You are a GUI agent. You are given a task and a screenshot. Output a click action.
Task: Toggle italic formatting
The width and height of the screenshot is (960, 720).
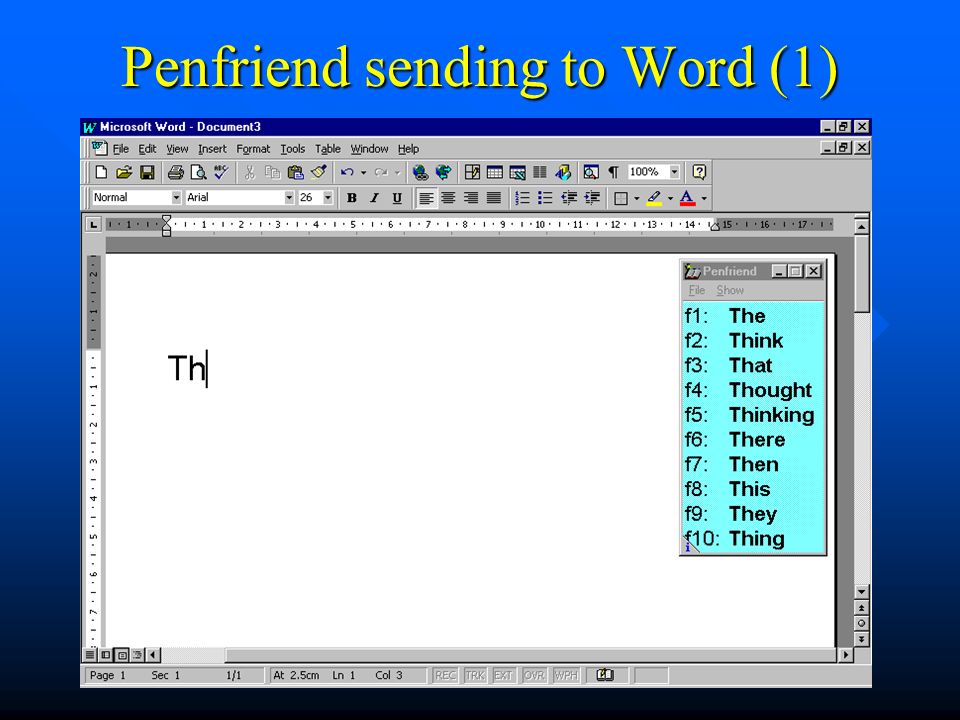(x=374, y=198)
